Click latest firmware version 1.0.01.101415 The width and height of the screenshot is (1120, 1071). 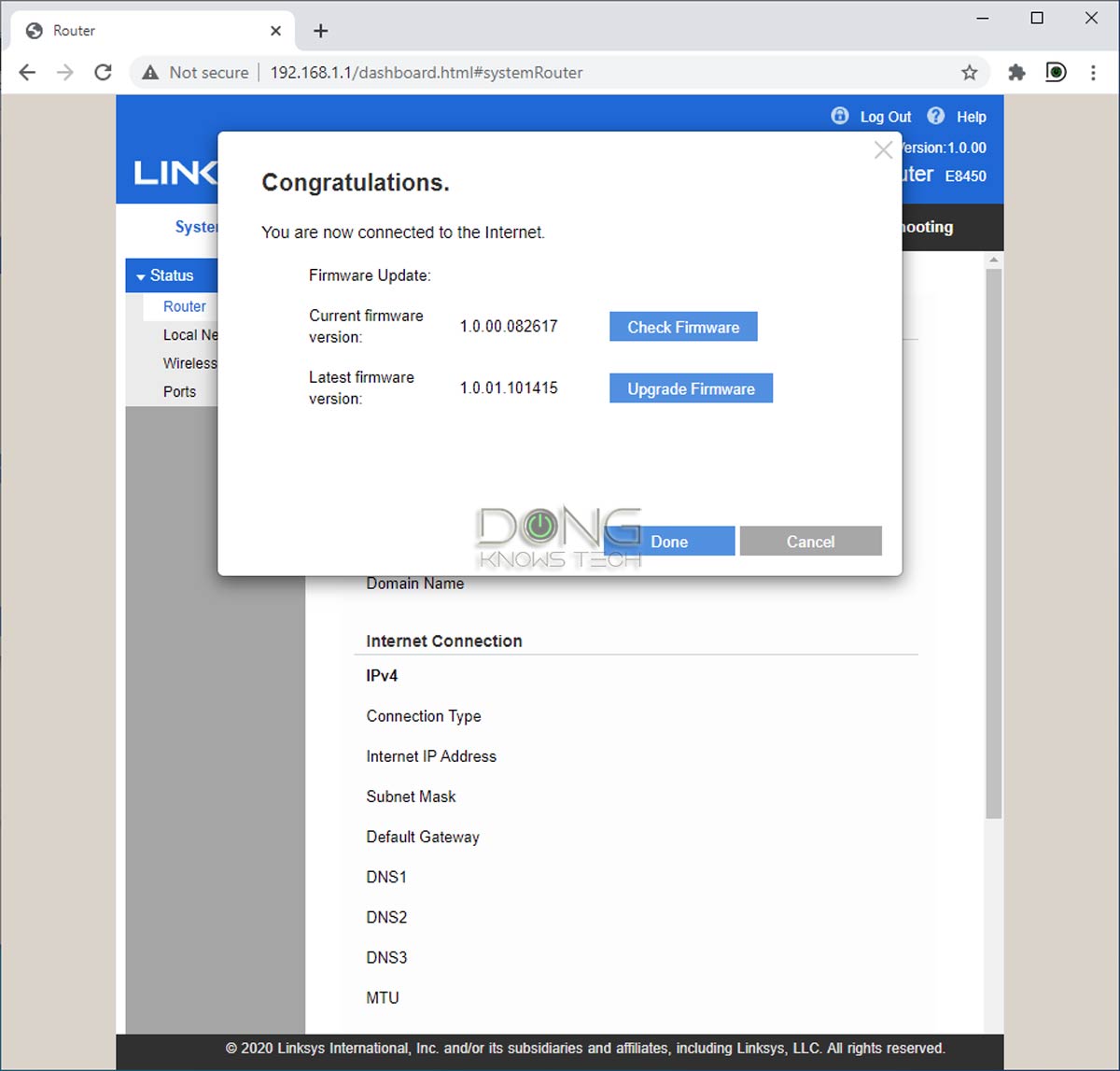click(x=509, y=388)
